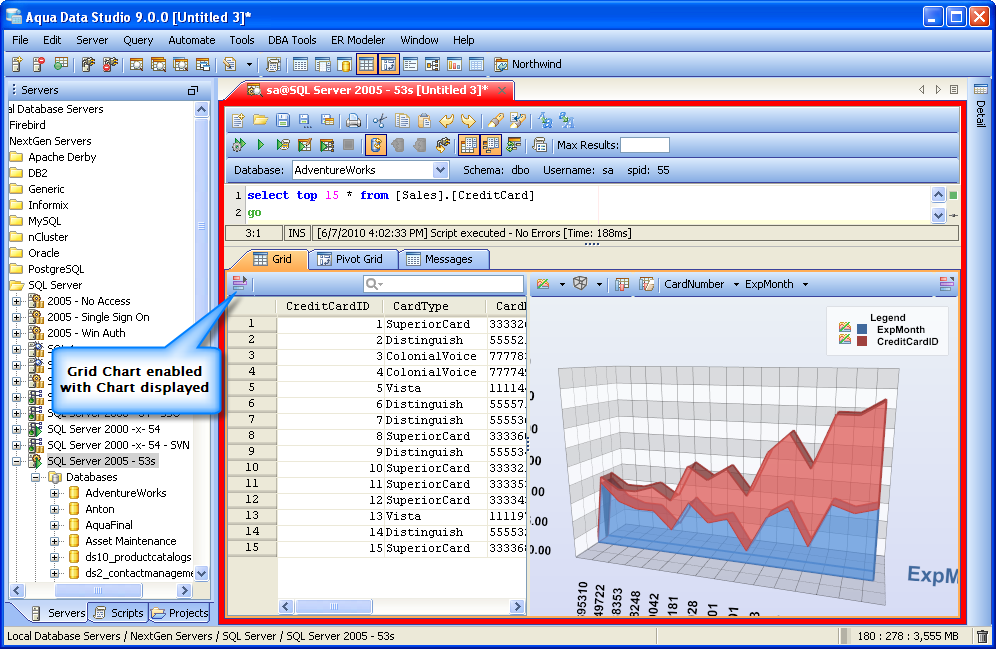
Task: Click the search magnifier in grid filter box
Action: pyautogui.click(x=372, y=284)
